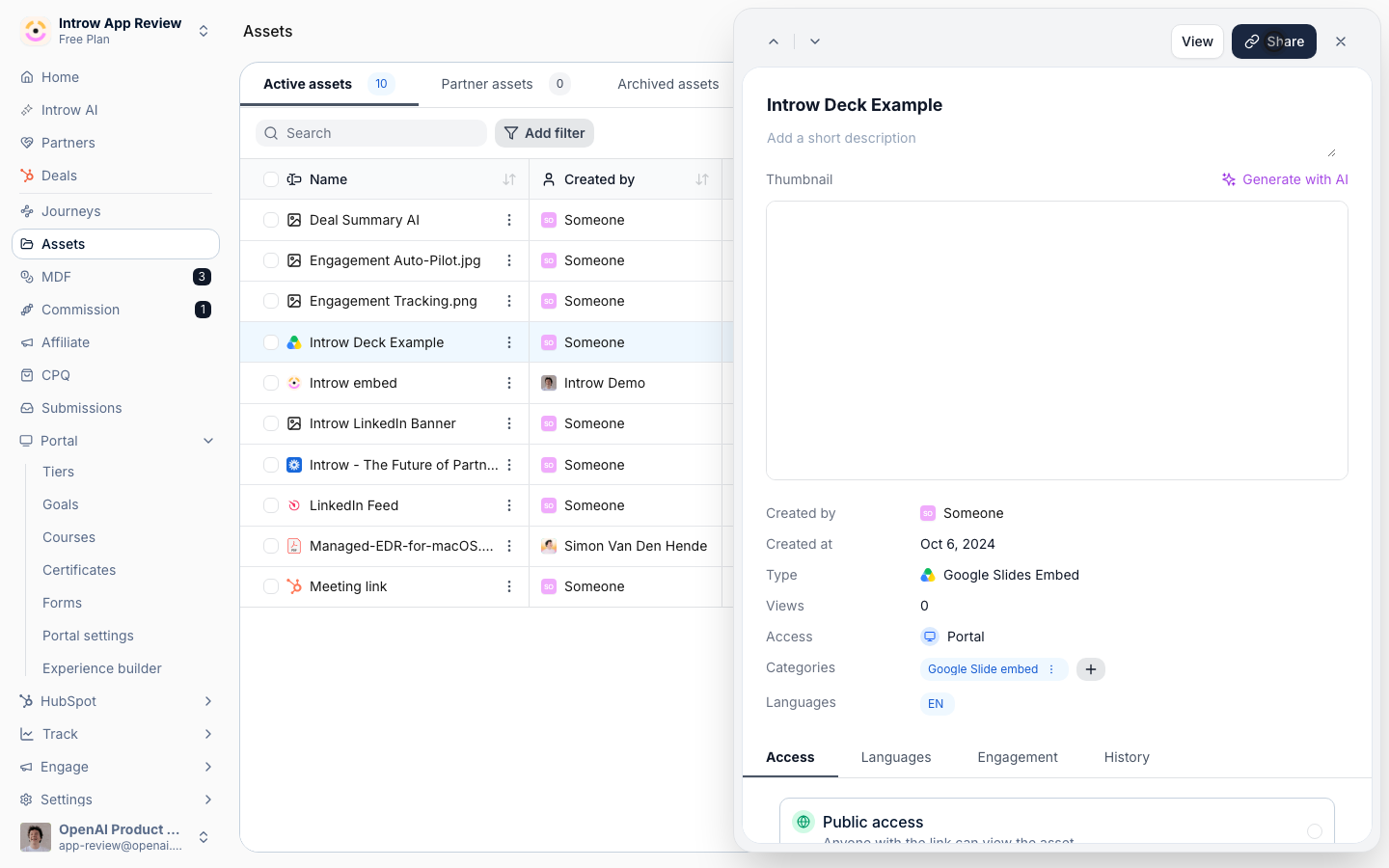Add a category with plus button
1389x868 pixels.
tap(1091, 669)
